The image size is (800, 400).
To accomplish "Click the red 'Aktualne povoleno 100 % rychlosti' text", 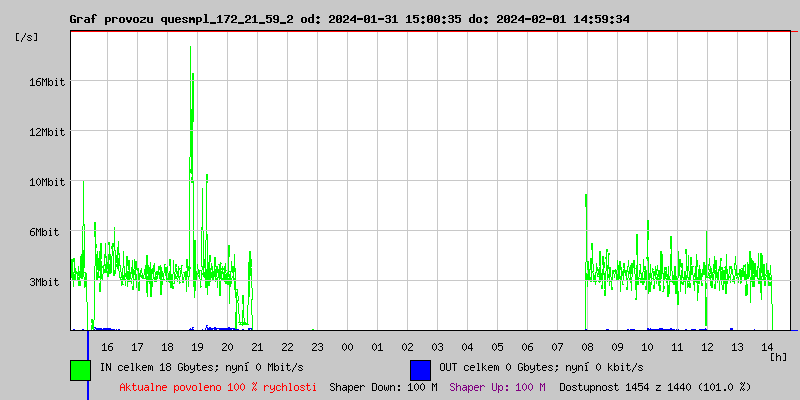I will tap(218, 387).
